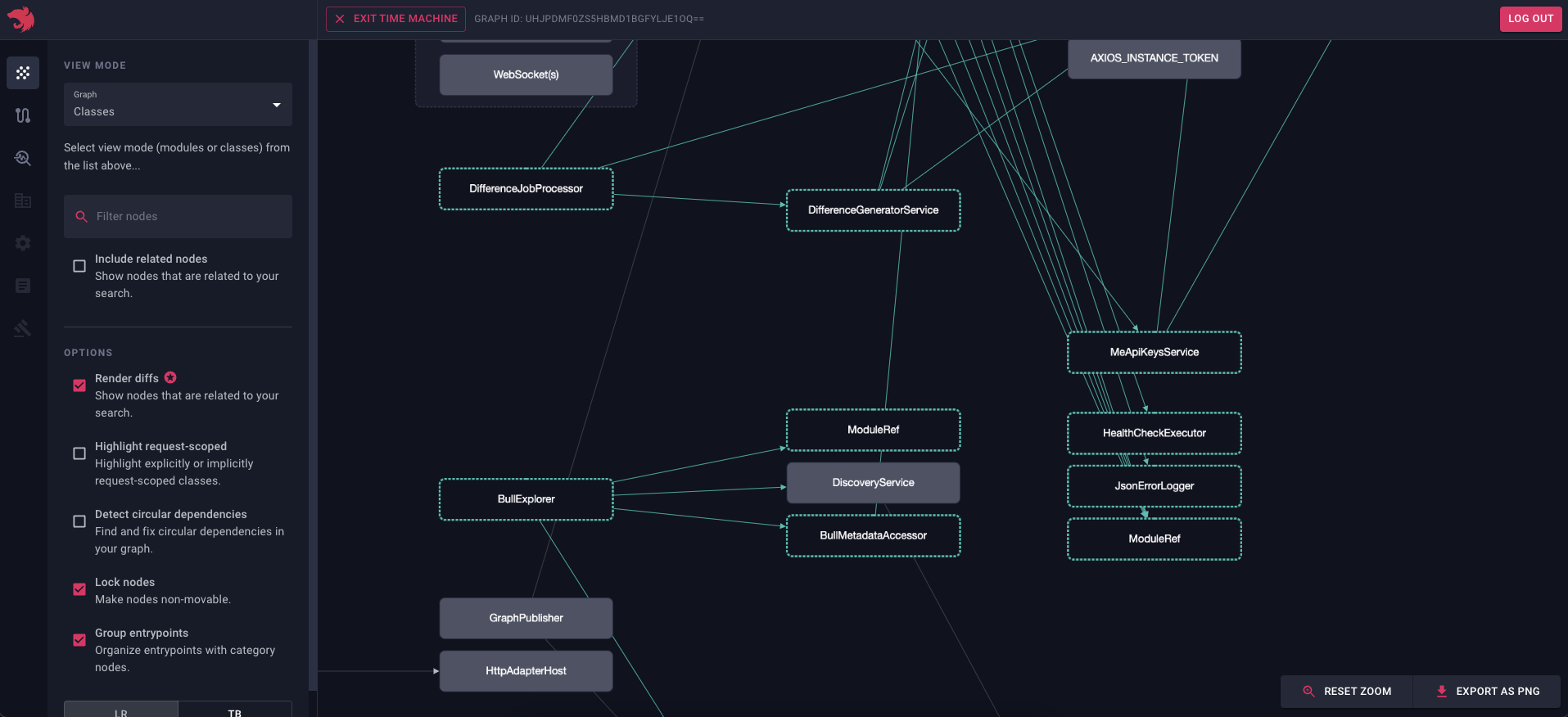Screen dimensions: 1568x717
Task: Open the Routes explorer sidebar icon
Action: 23,115
